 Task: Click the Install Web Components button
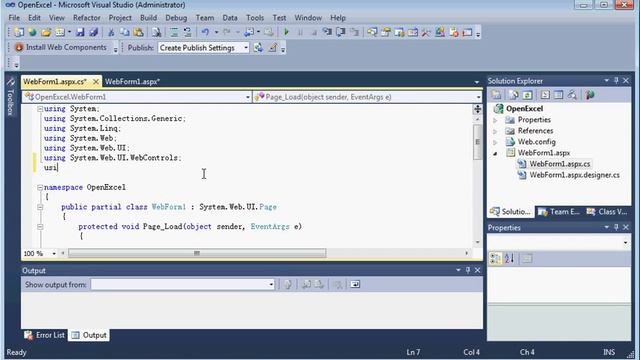tap(60, 47)
